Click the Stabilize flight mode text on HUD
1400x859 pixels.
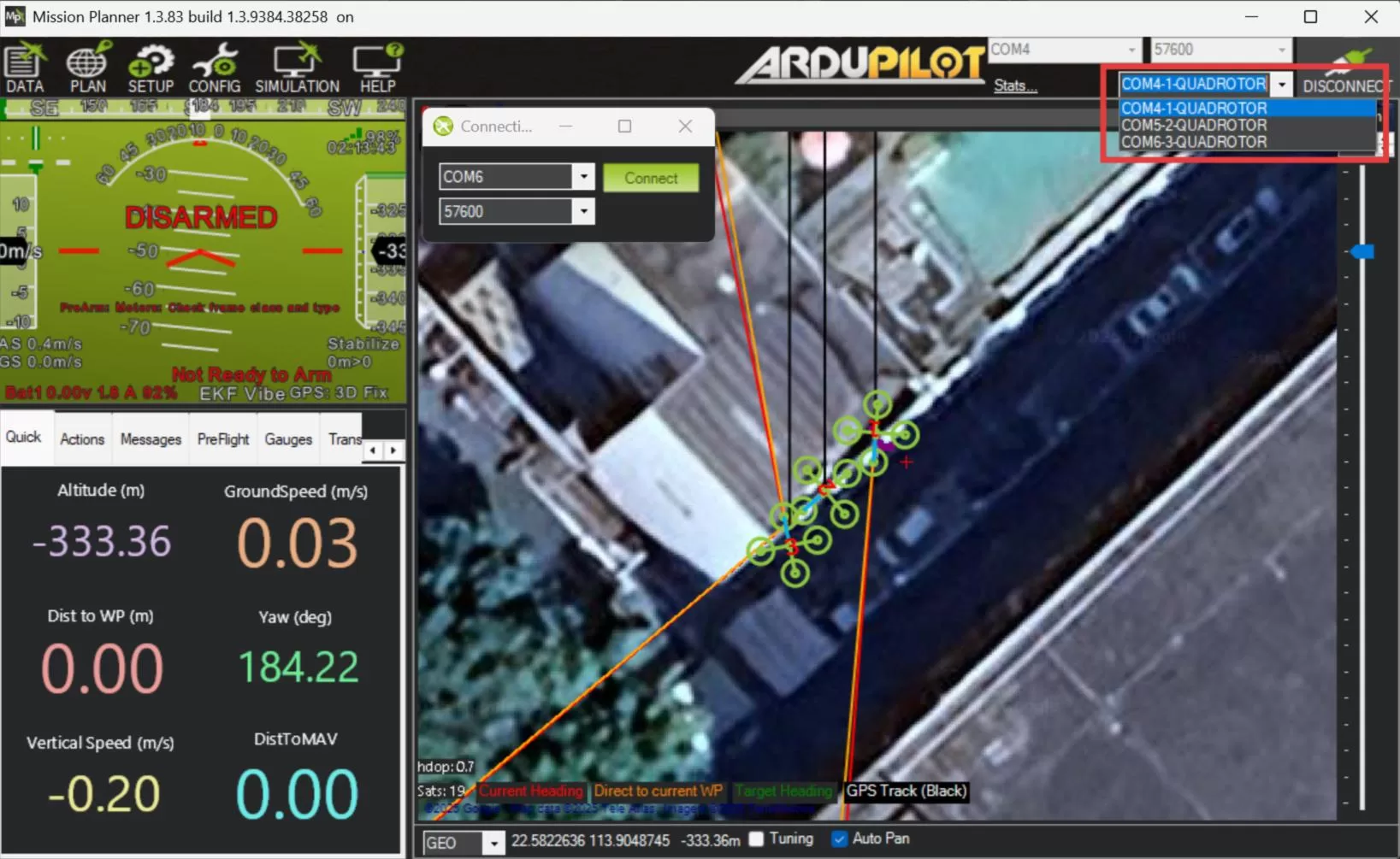pyautogui.click(x=363, y=344)
